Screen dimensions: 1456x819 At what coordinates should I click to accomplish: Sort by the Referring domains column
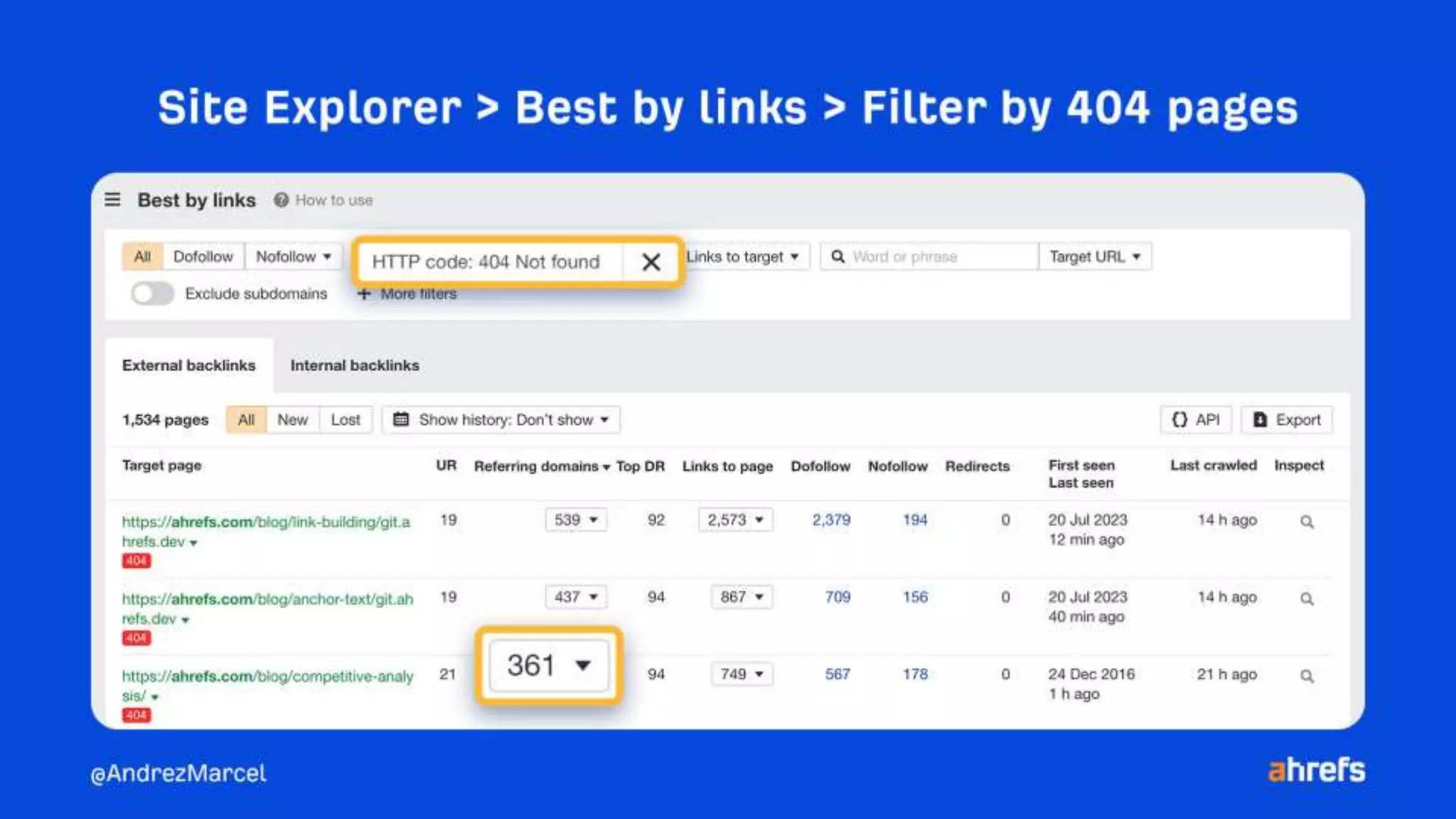(x=542, y=466)
